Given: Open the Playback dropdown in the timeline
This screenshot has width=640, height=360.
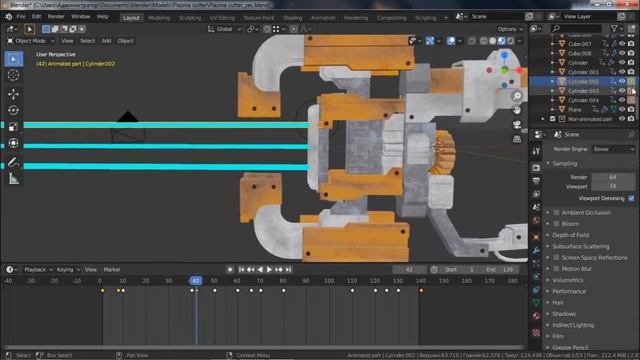Looking at the screenshot, I should point(38,270).
